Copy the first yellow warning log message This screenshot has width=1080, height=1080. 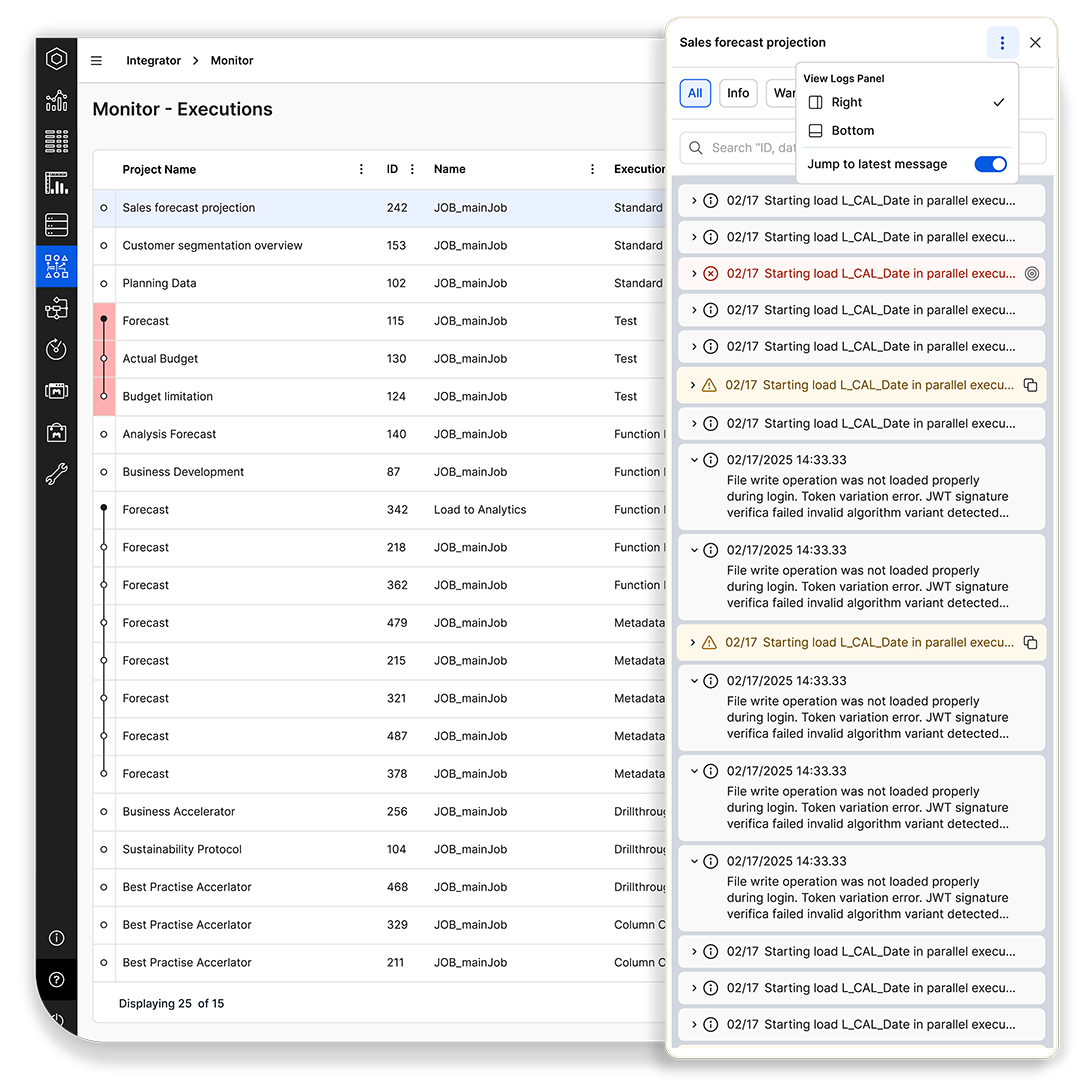(x=1030, y=385)
